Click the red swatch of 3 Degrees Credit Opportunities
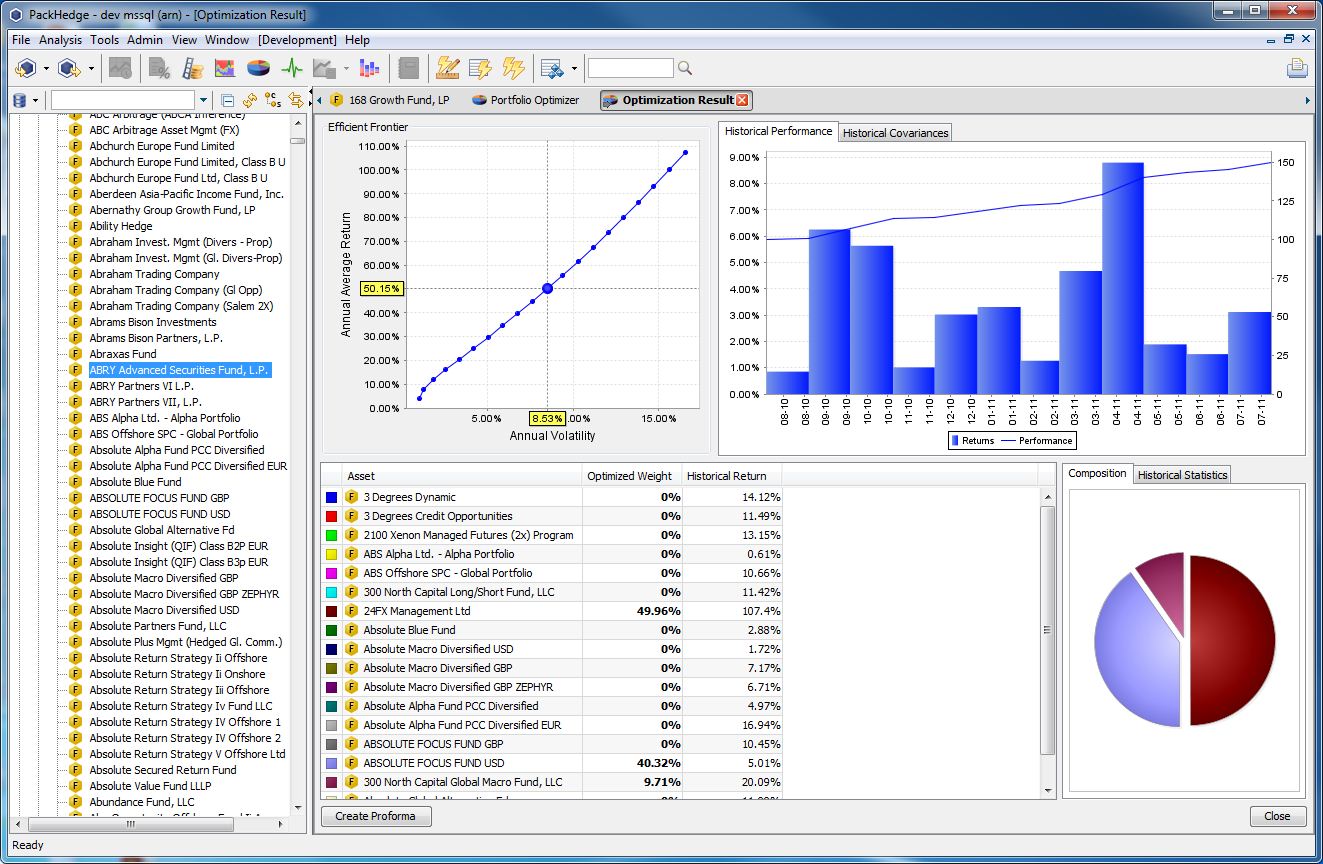This screenshot has width=1323, height=864. pos(332,516)
